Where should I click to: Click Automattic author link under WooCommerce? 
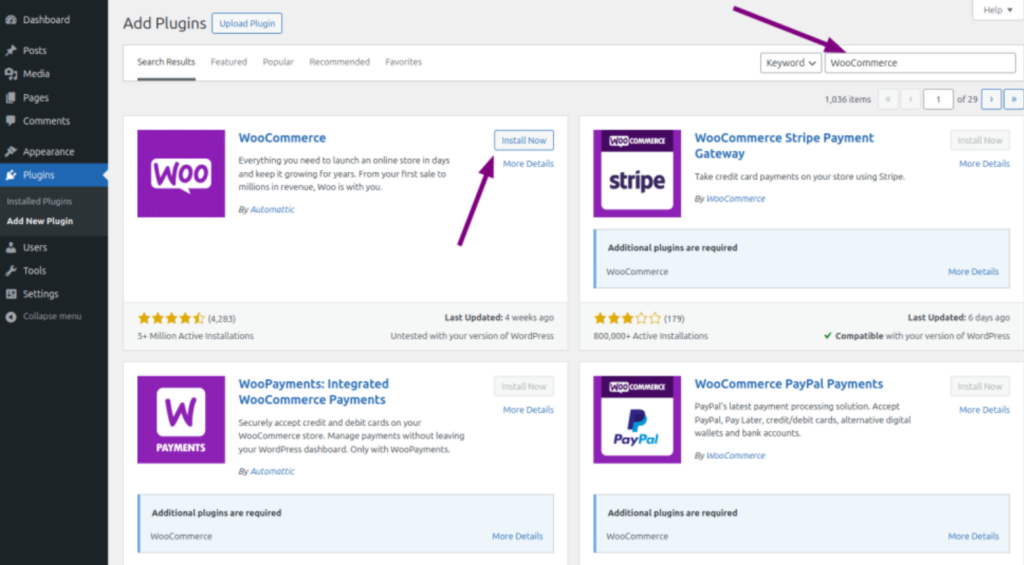(x=272, y=210)
